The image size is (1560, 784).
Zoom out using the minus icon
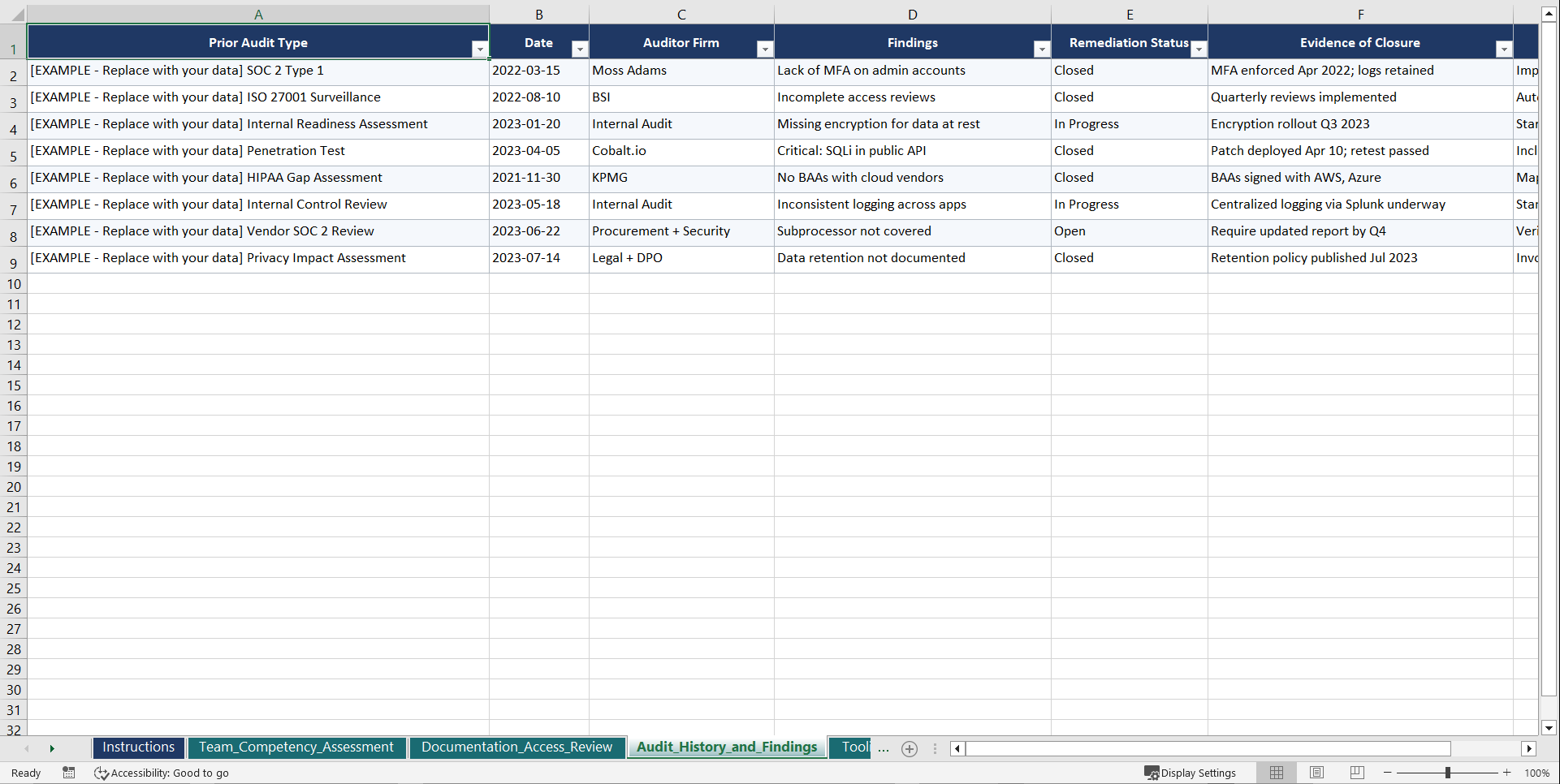(1387, 773)
